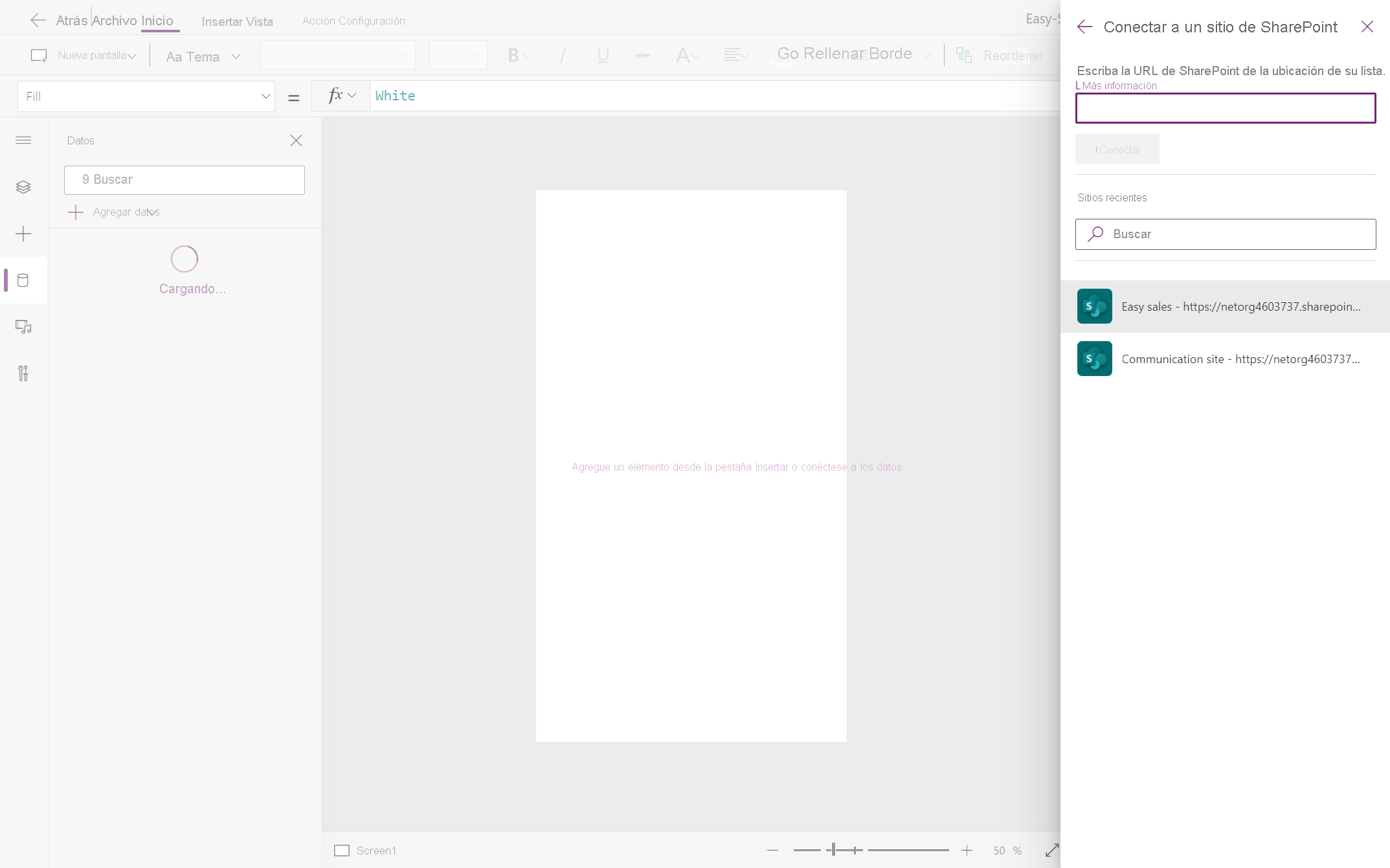Screen dimensions: 1390x868
Task: Click the SharePoint URL input field
Action: (1225, 108)
